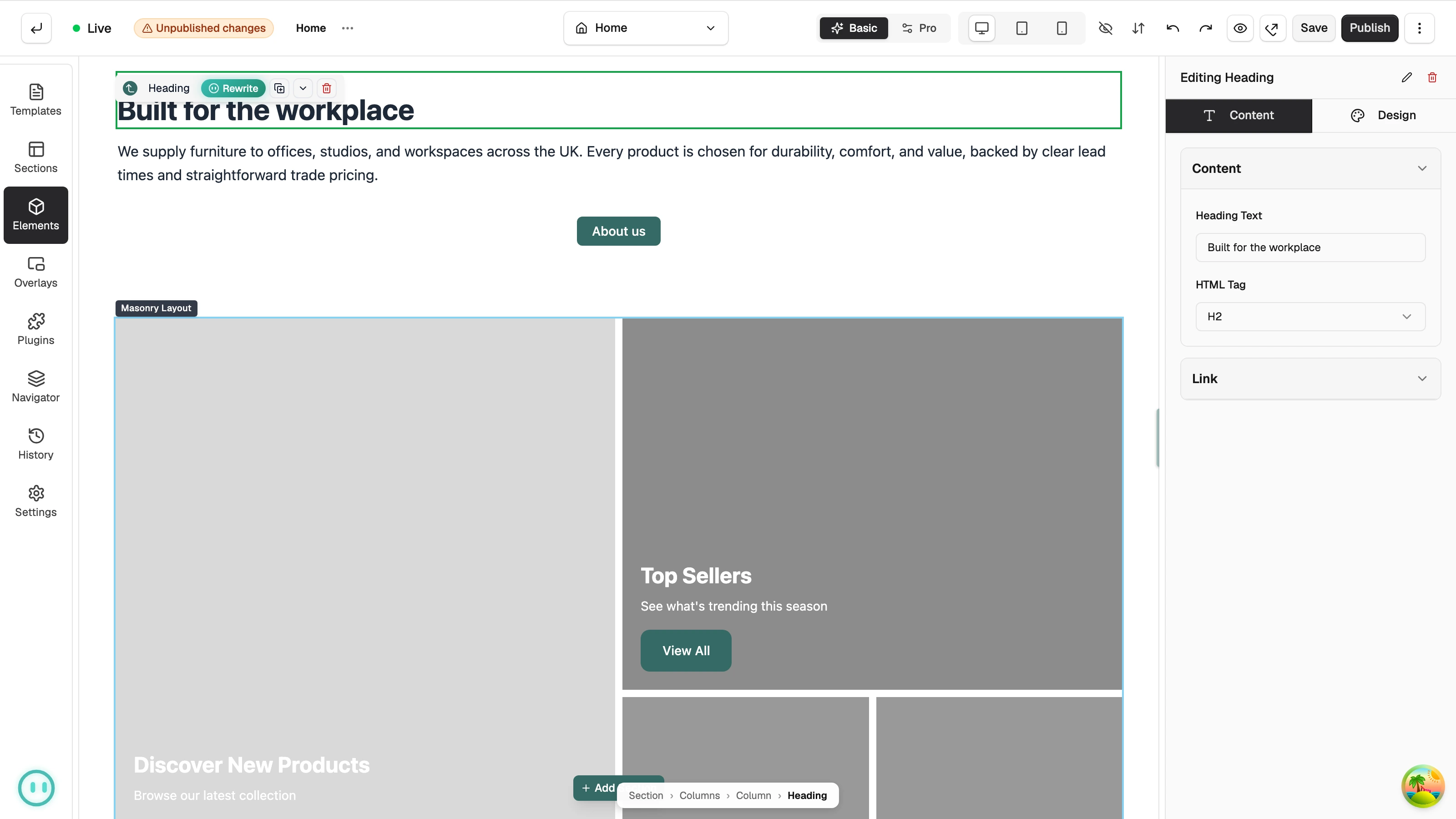
Task: Select the Content tab
Action: tap(1239, 115)
